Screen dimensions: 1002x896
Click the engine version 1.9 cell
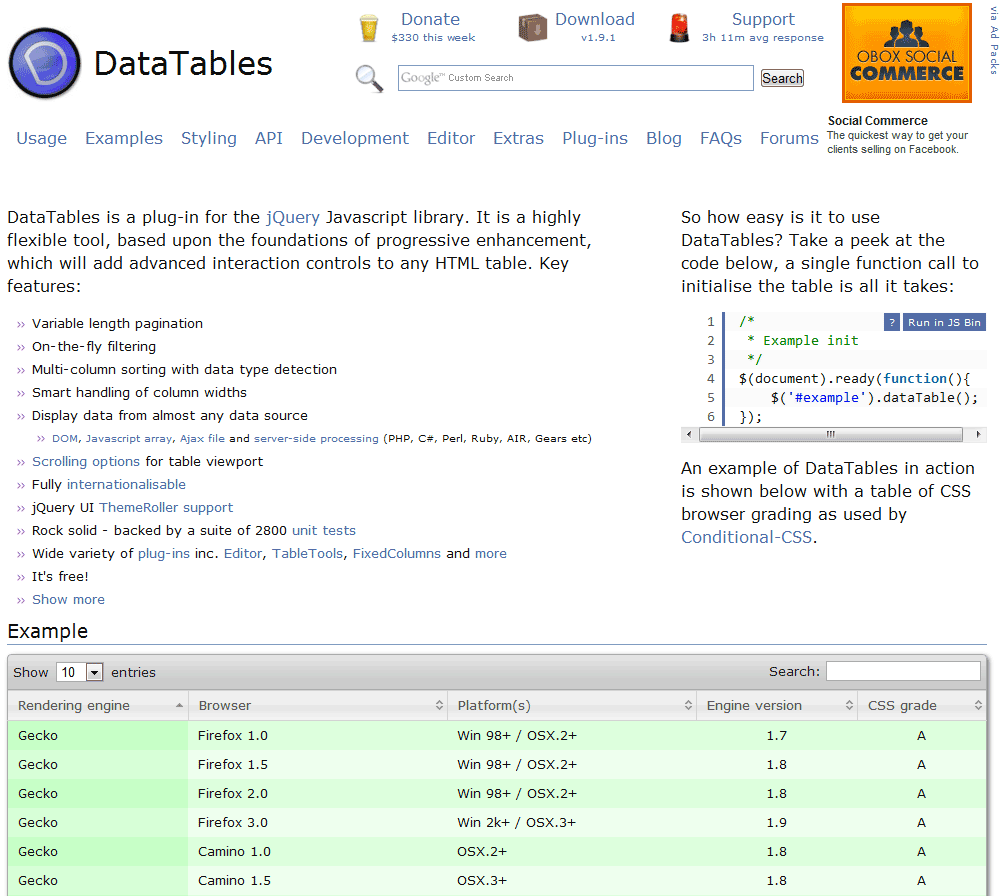click(x=776, y=823)
